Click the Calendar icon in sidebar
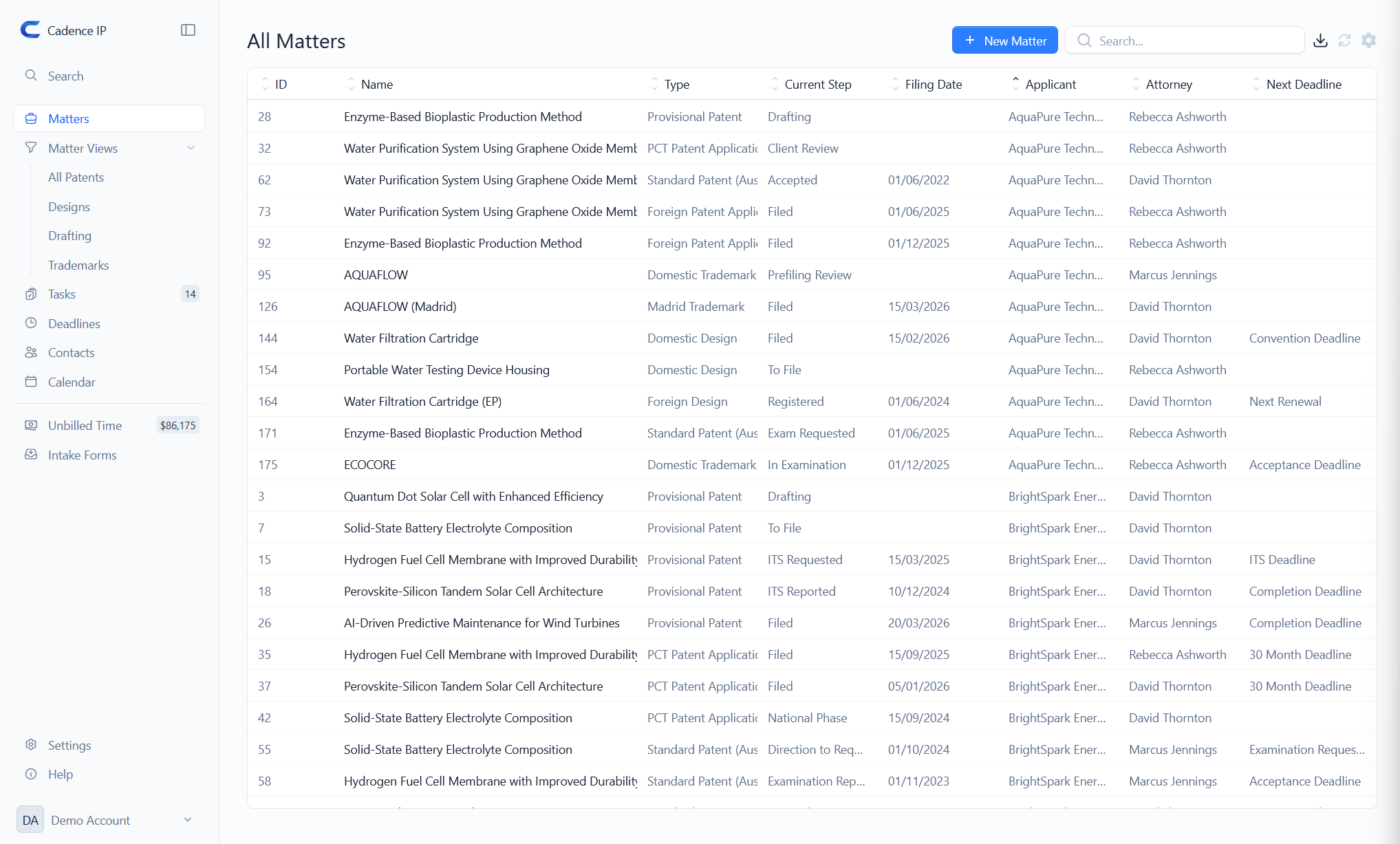 point(31,382)
